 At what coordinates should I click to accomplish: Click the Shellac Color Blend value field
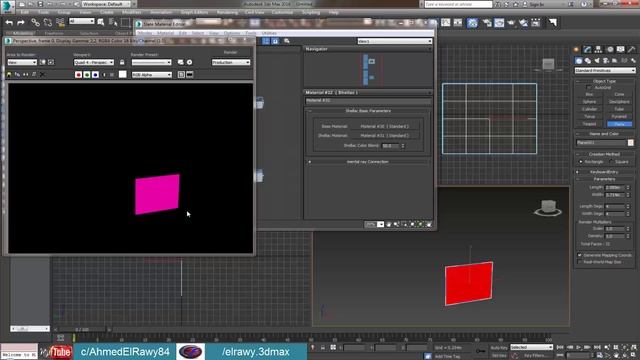390,146
